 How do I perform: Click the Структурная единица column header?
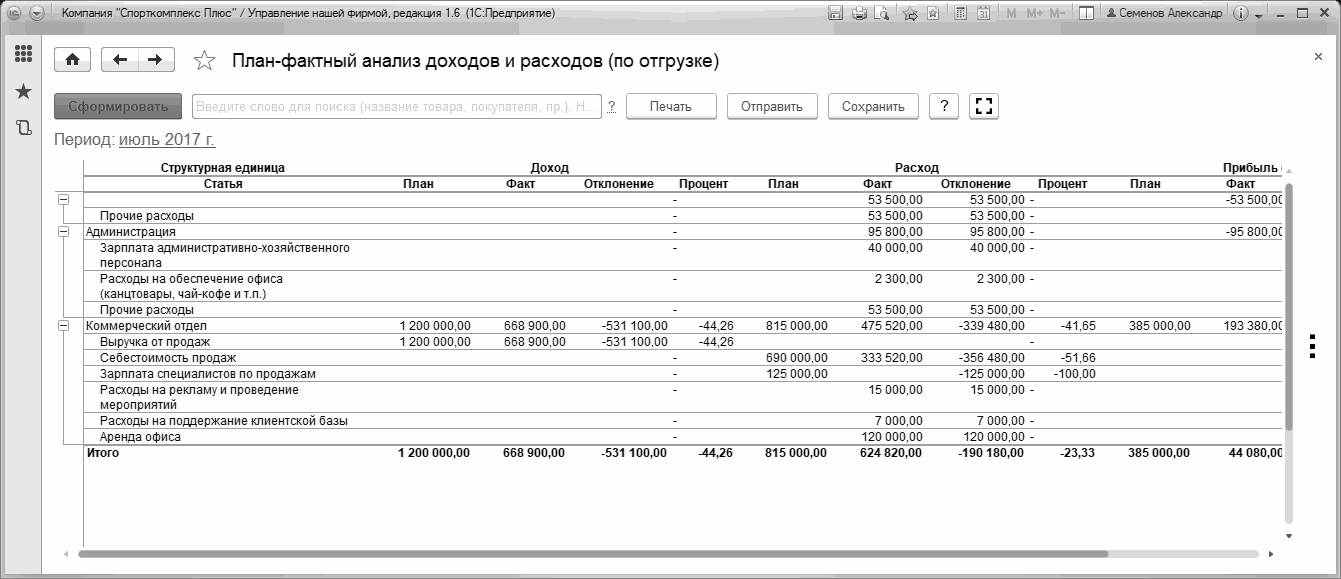tap(223, 168)
